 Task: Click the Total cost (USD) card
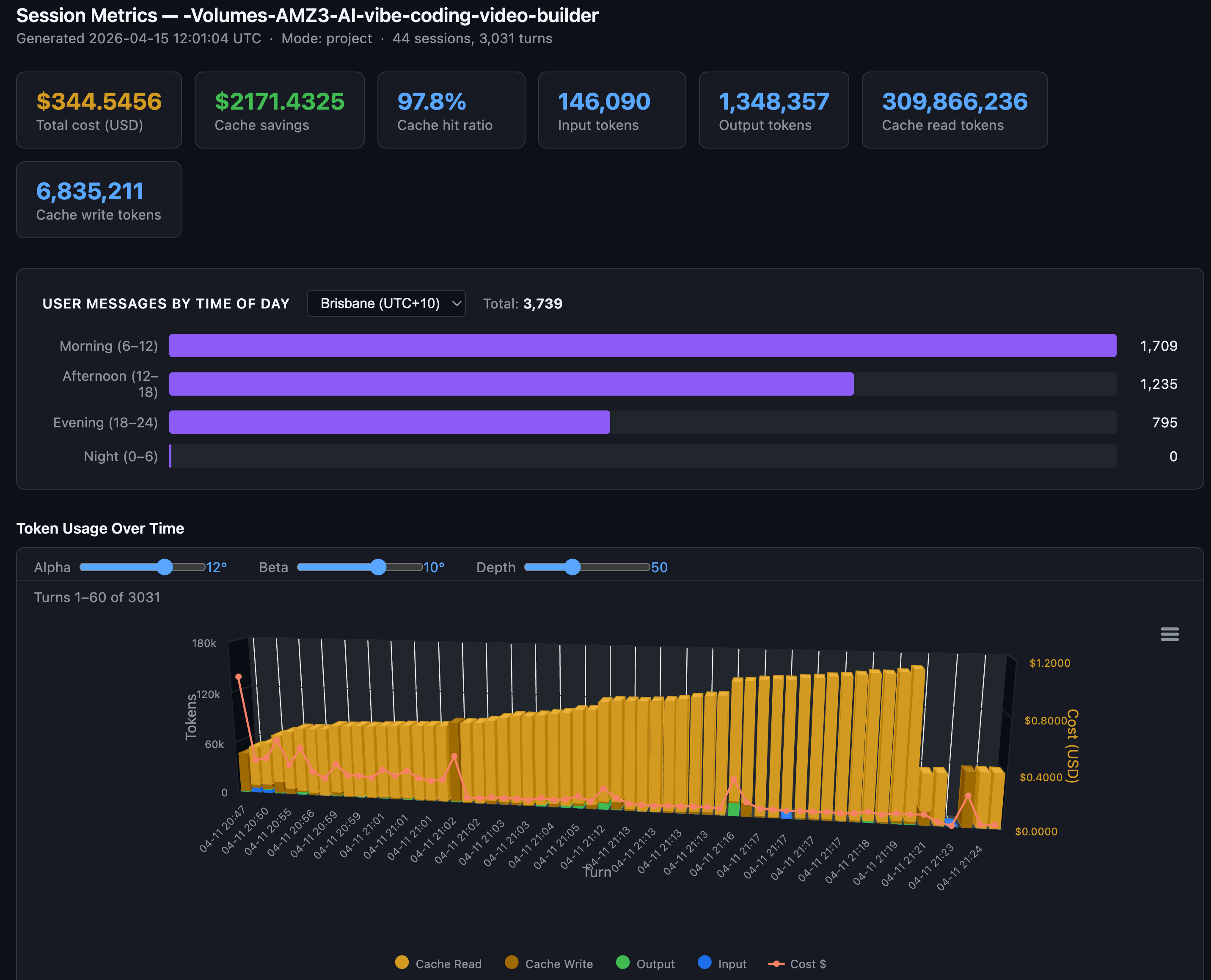99,110
